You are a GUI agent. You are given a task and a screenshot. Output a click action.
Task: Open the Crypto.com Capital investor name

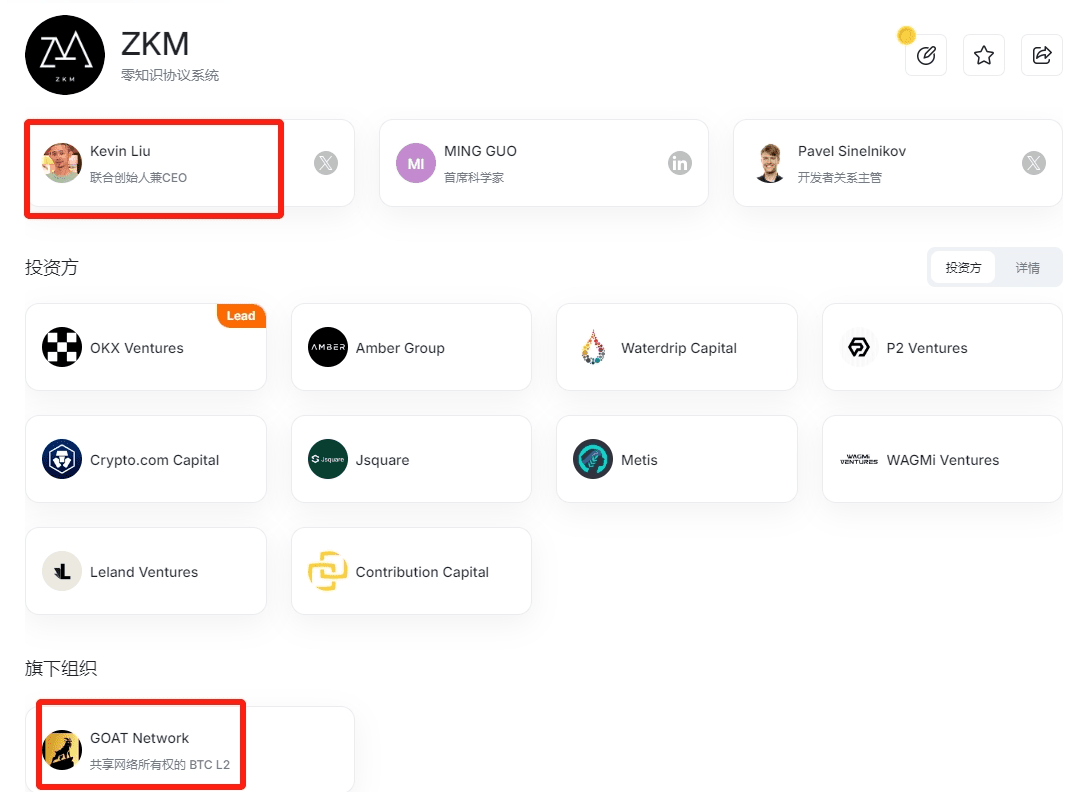155,460
